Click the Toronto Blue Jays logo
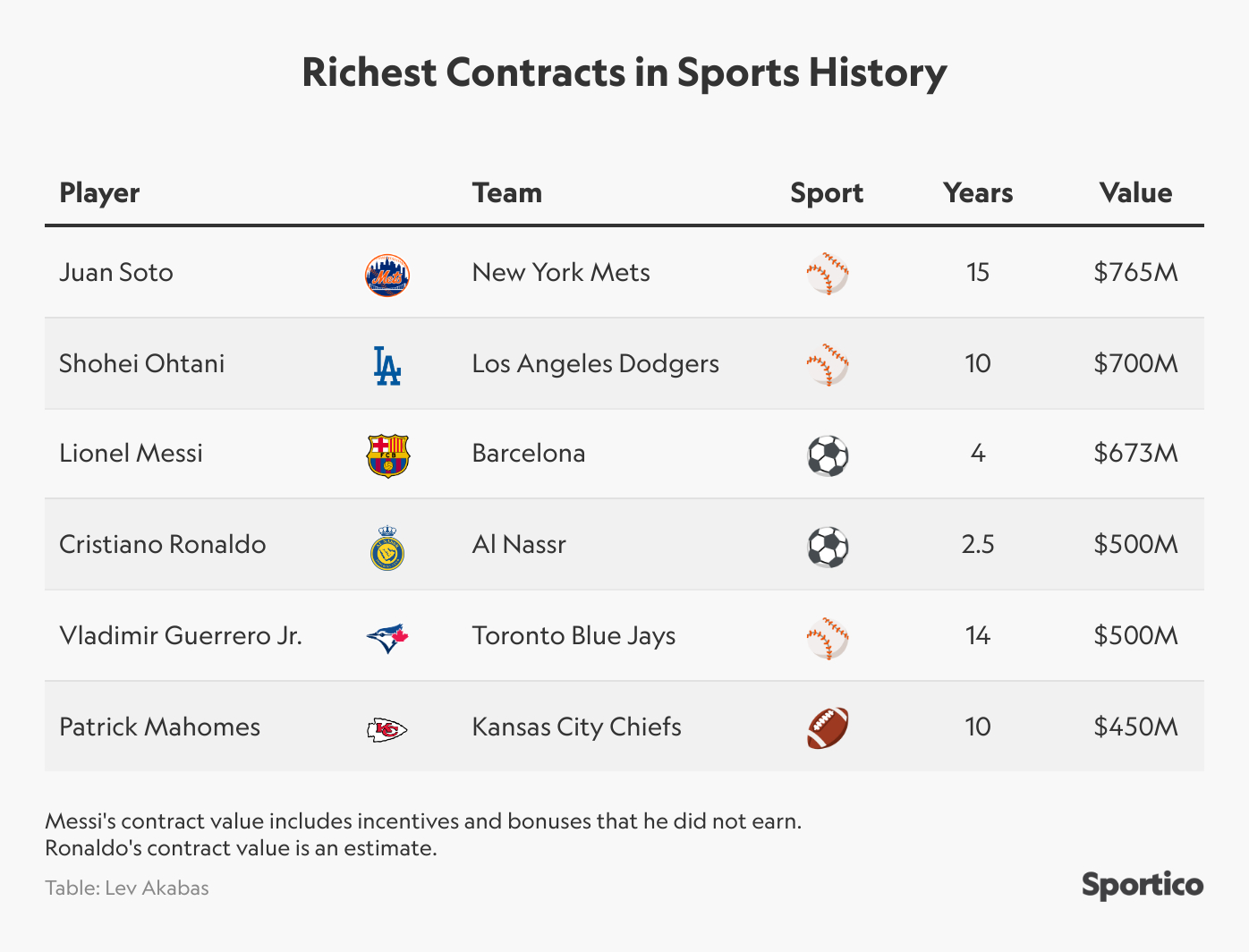 point(387,638)
